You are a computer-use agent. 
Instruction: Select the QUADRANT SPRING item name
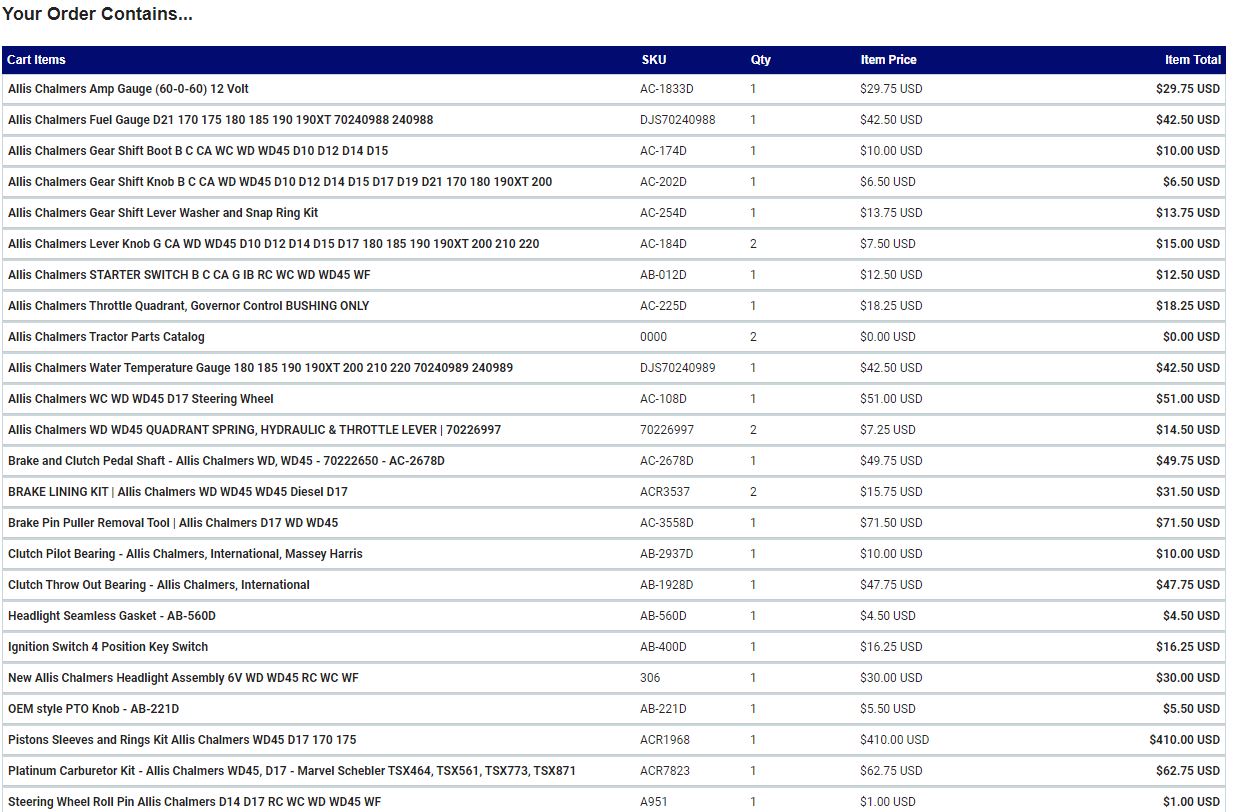coord(254,430)
